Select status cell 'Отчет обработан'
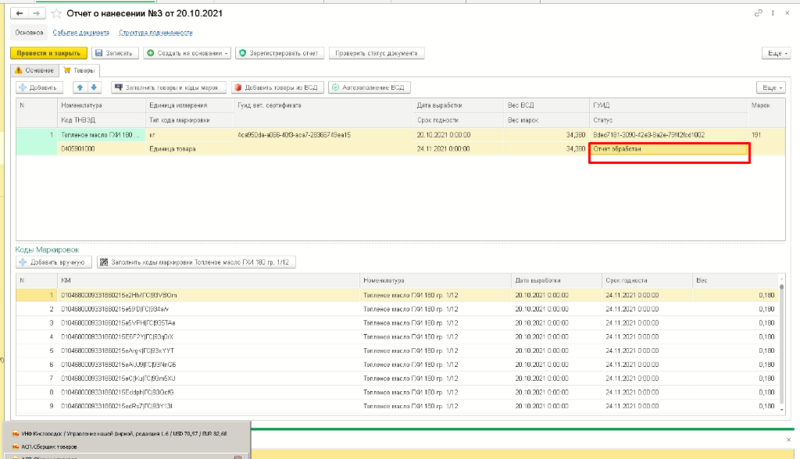 pos(668,149)
